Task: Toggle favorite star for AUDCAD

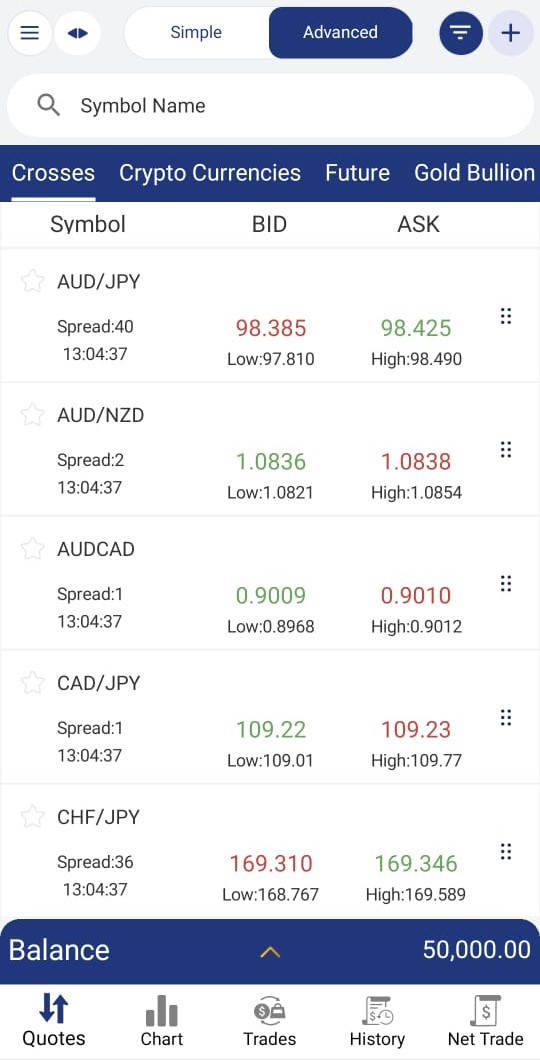Action: tap(32, 549)
